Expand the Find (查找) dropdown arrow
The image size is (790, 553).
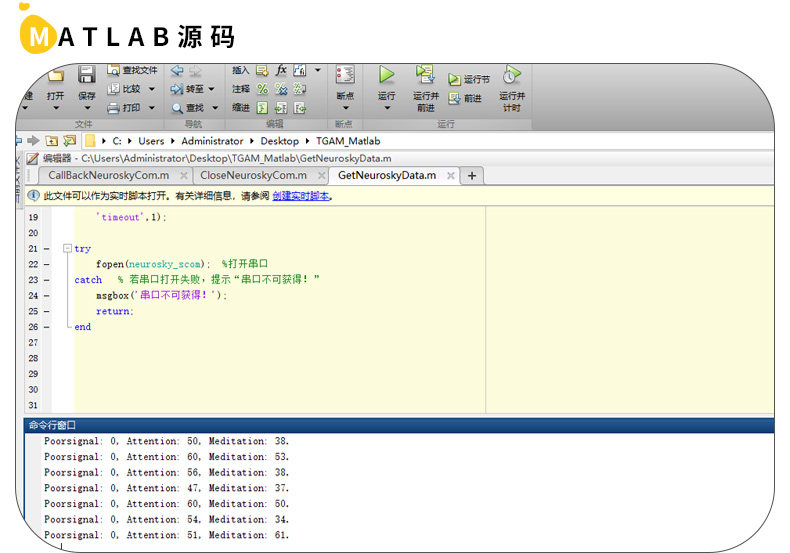[215, 108]
